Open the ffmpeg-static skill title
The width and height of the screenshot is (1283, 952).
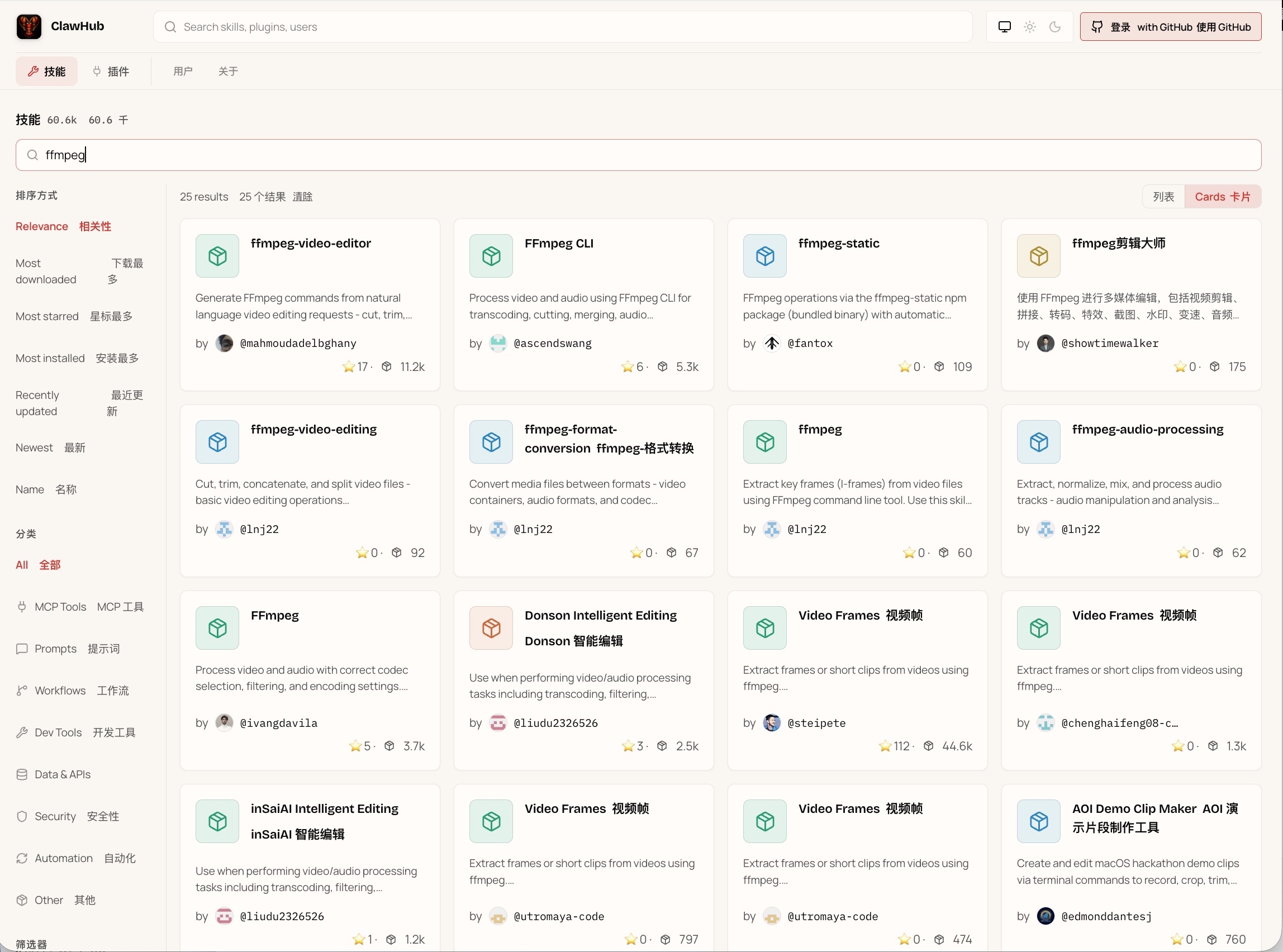click(839, 243)
